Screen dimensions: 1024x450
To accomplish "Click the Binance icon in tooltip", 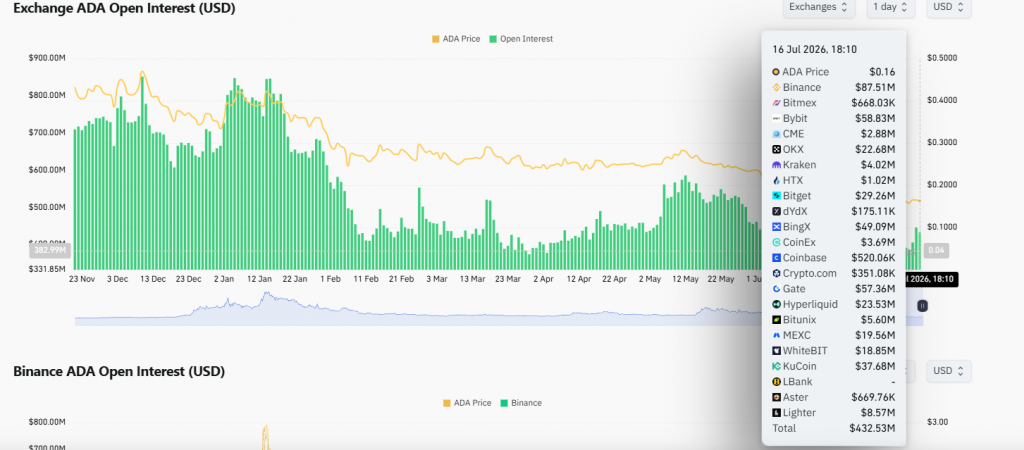I will tap(776, 88).
